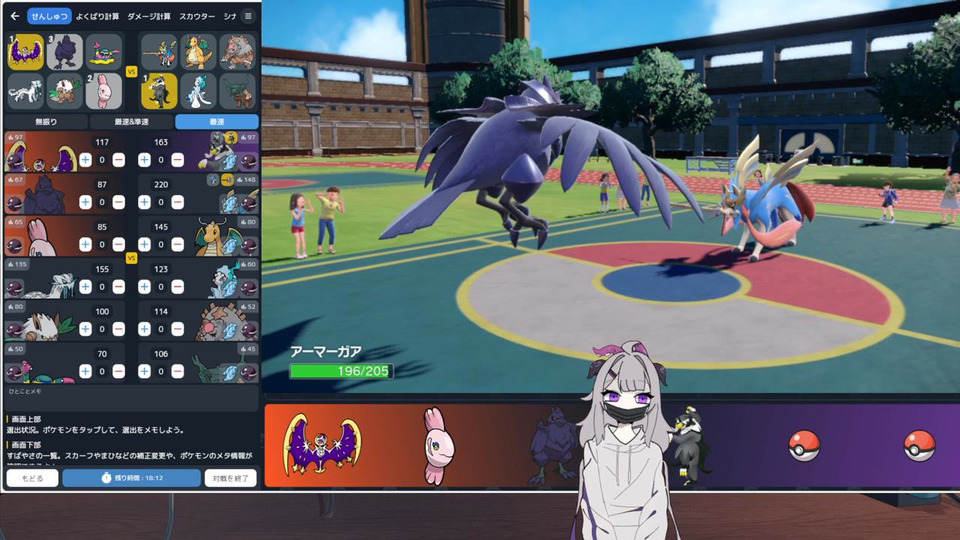Toggle purple orb icon on Primarina row
Screen dimensions: 960x540
tap(249, 289)
